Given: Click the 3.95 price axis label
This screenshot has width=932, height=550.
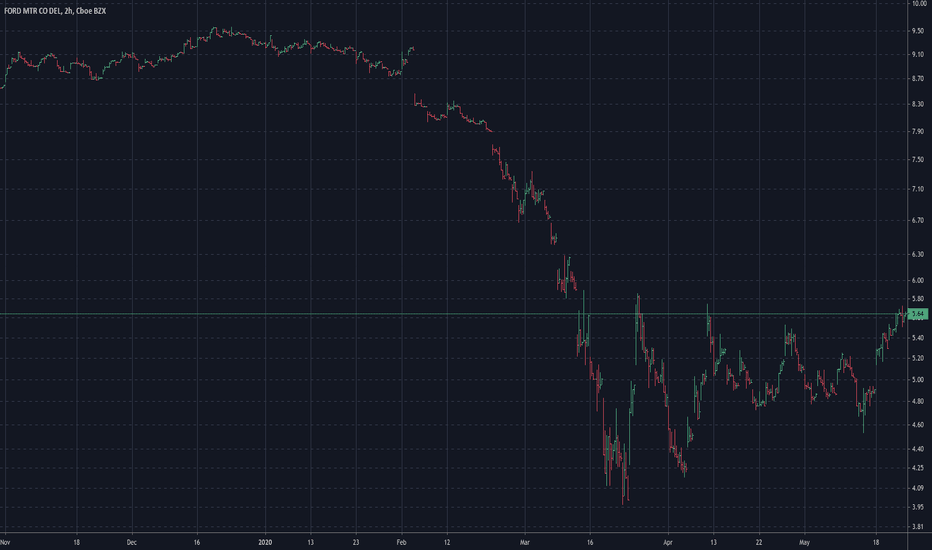Looking at the screenshot, I should coord(918,507).
